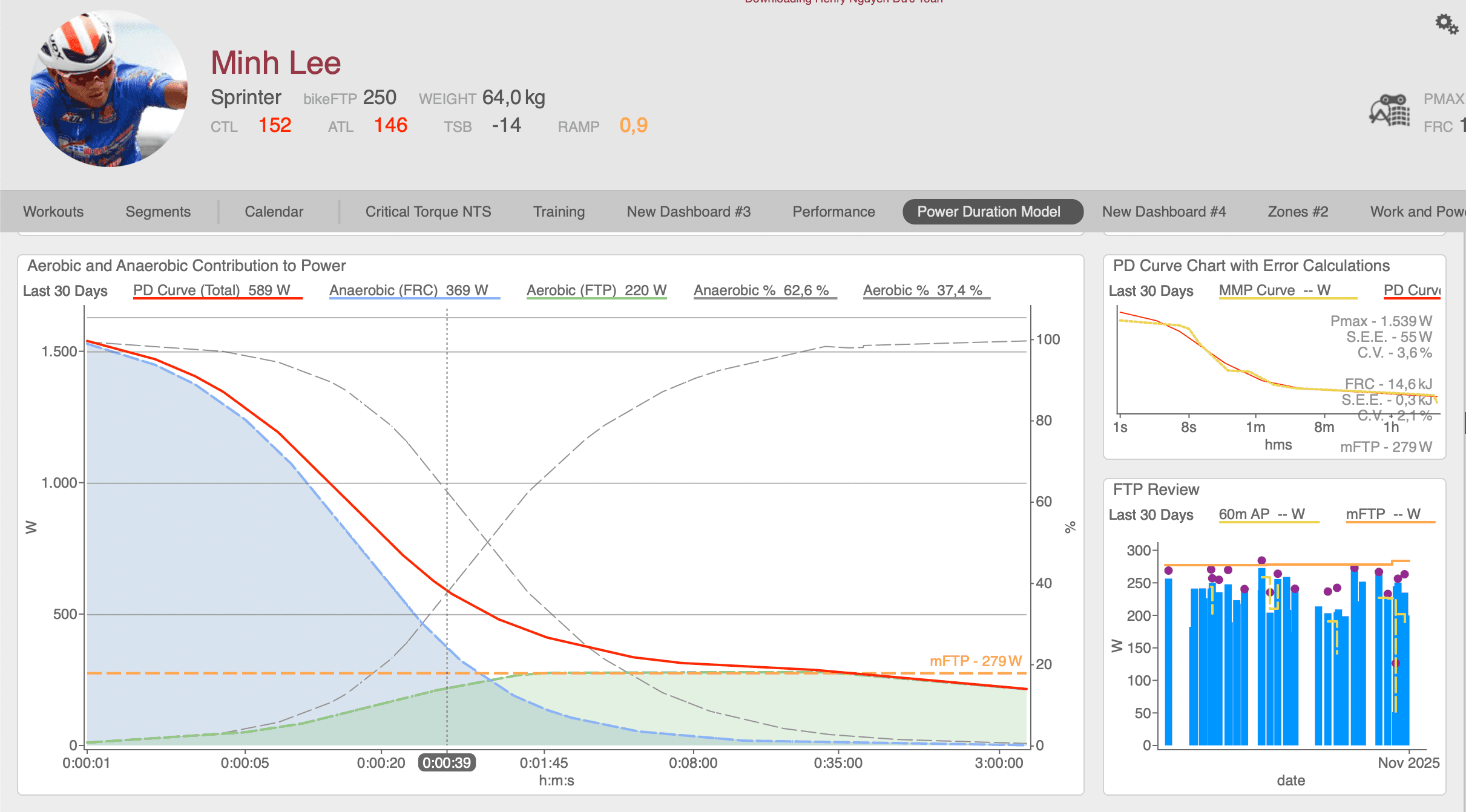
Task: Click the 0:00:39 time marker on axis
Action: click(447, 763)
